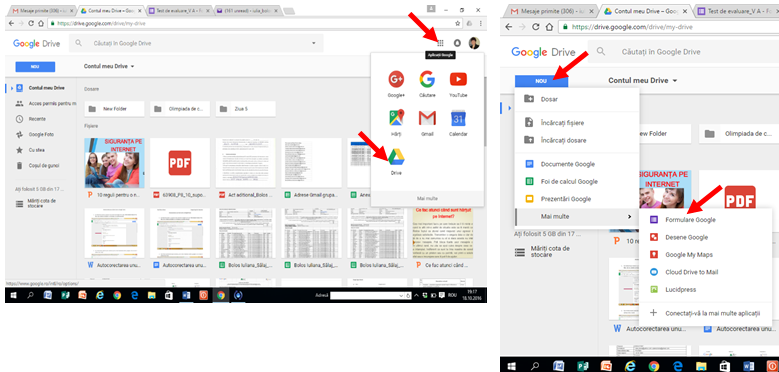Open Siguranța pe Internet thumbnail in left screenshot
The width and height of the screenshot is (779, 372).
click(x=114, y=163)
